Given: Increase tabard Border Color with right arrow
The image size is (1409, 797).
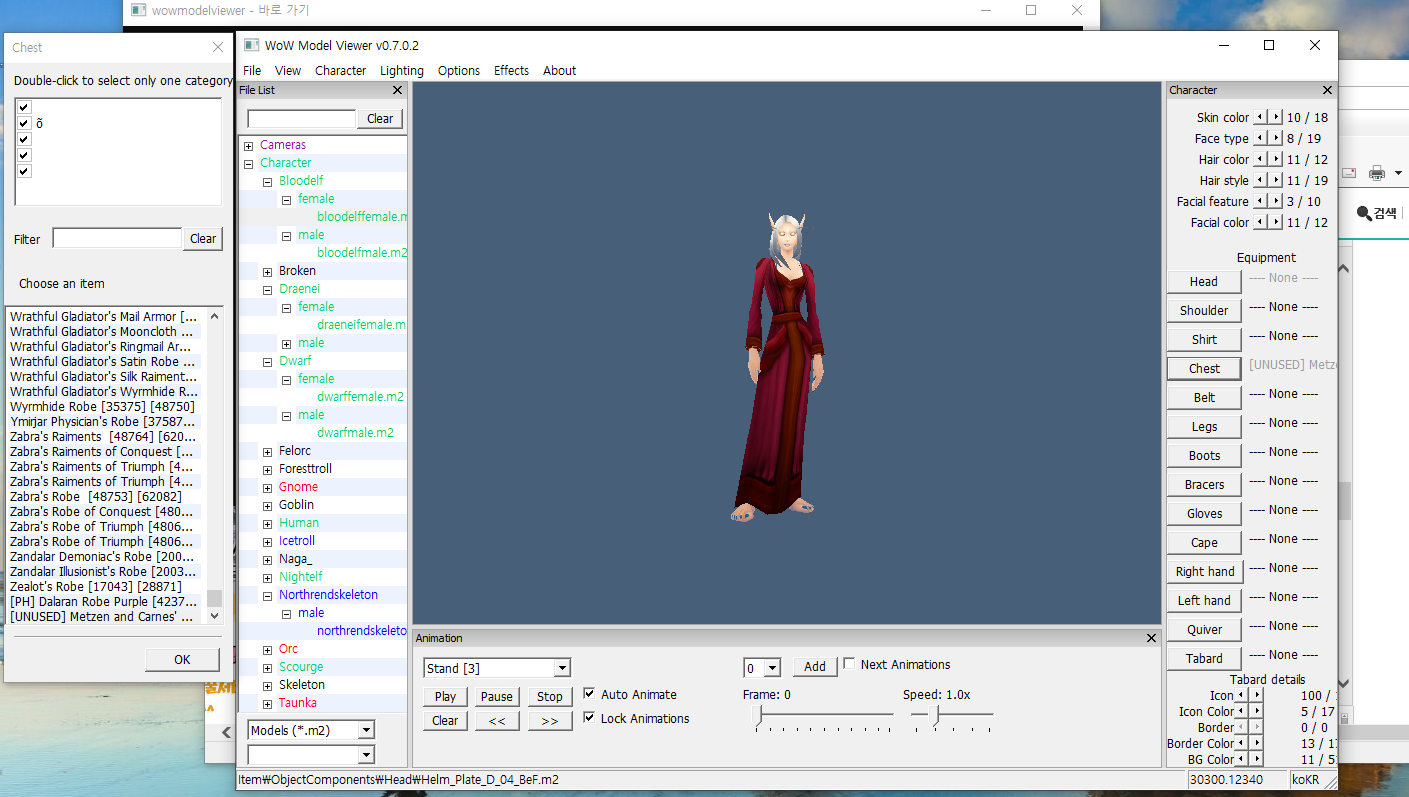Looking at the screenshot, I should [x=1256, y=743].
